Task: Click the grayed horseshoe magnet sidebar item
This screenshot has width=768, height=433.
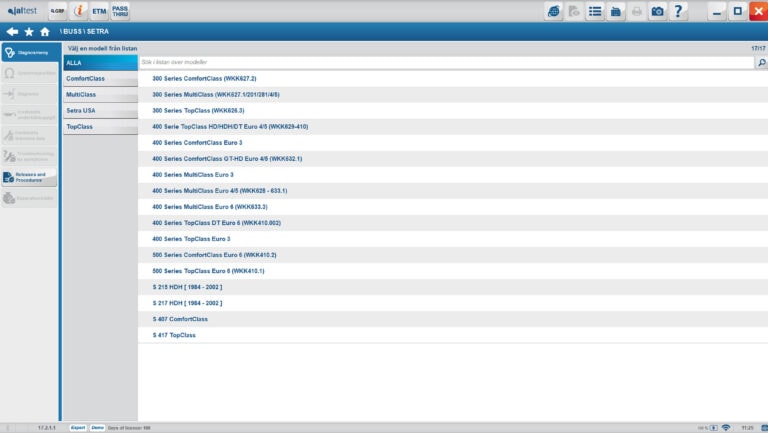Action: coord(29,73)
